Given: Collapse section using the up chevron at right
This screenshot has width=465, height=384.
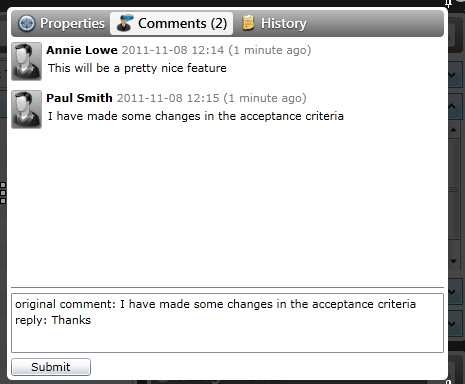Looking at the screenshot, I should [x=452, y=106].
